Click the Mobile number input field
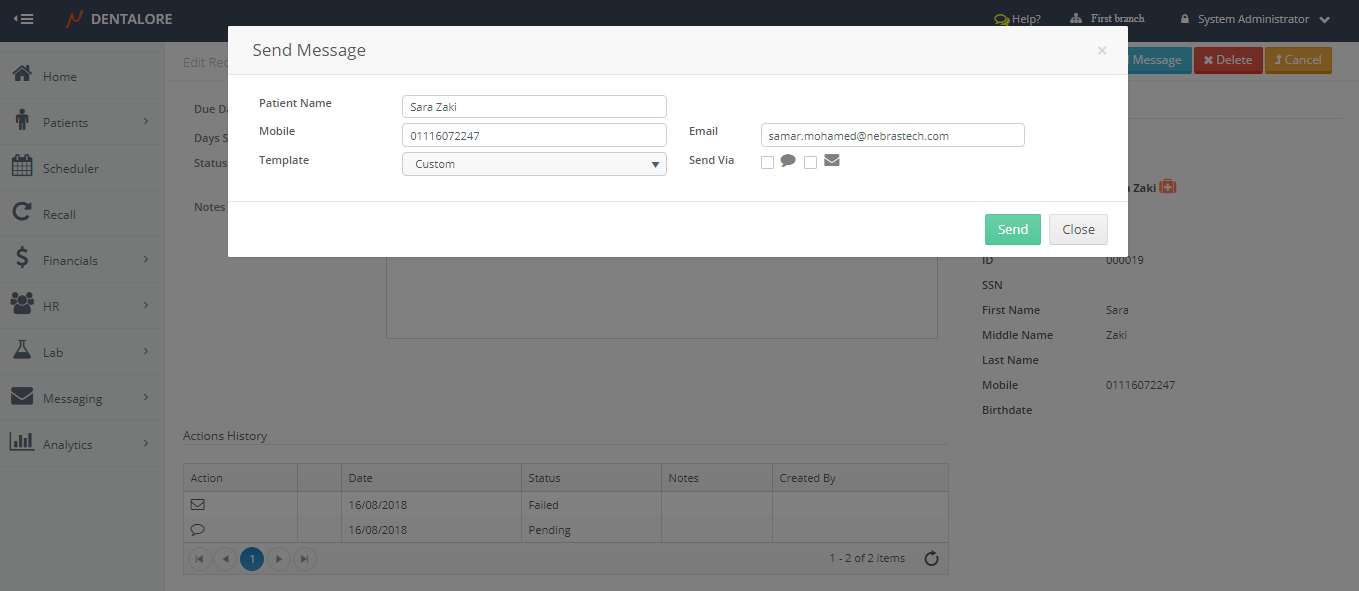1359x591 pixels. point(534,135)
